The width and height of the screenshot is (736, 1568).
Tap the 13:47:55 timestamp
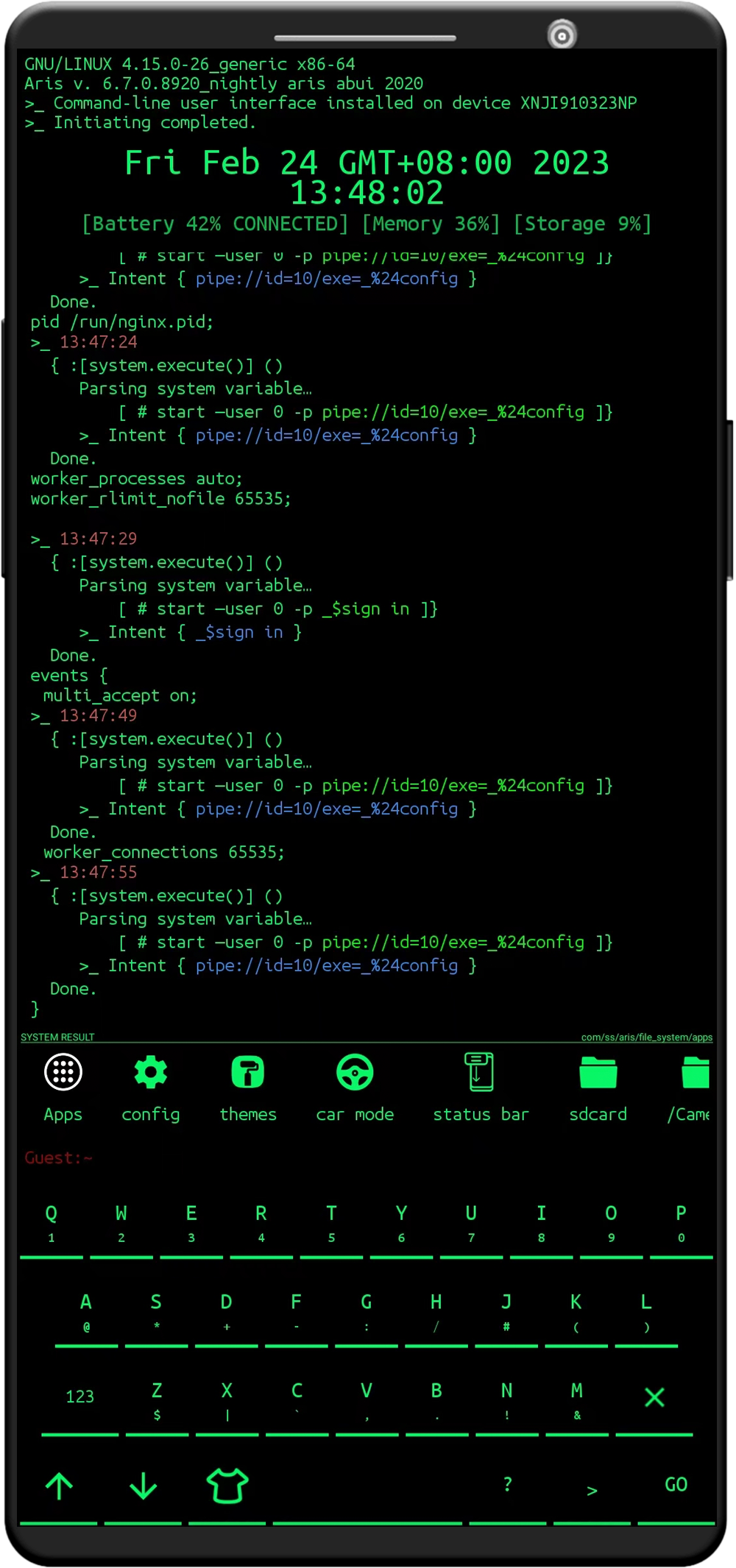point(98,872)
